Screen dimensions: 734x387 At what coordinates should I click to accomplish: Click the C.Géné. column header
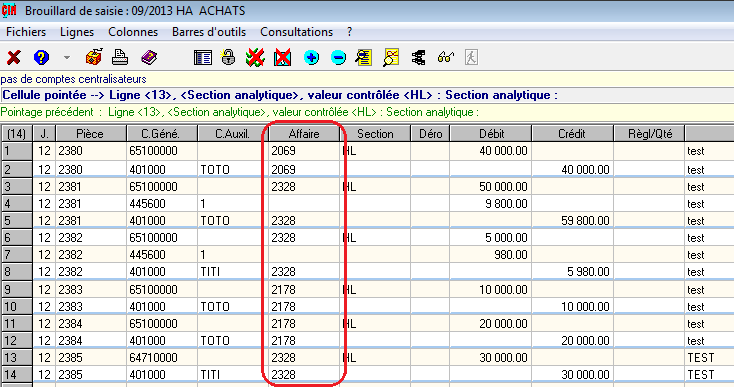point(162,134)
